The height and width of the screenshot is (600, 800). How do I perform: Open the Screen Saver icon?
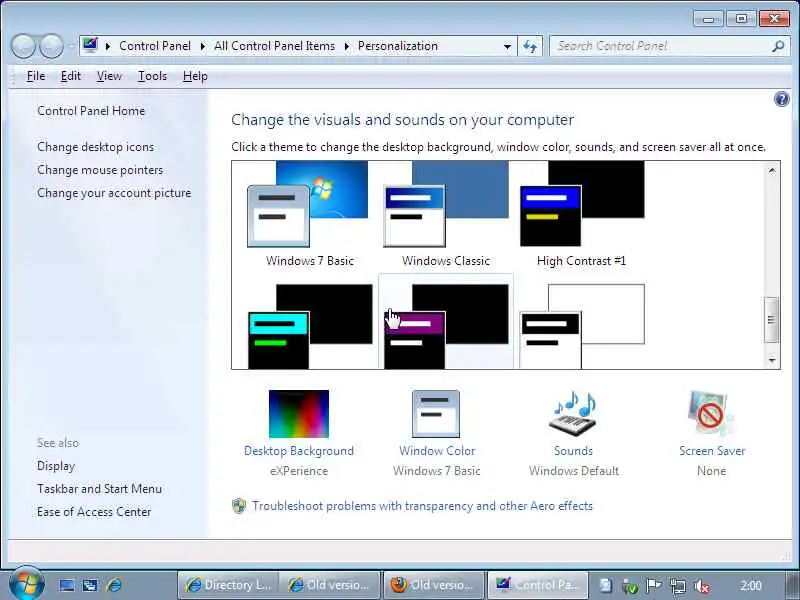[711, 414]
